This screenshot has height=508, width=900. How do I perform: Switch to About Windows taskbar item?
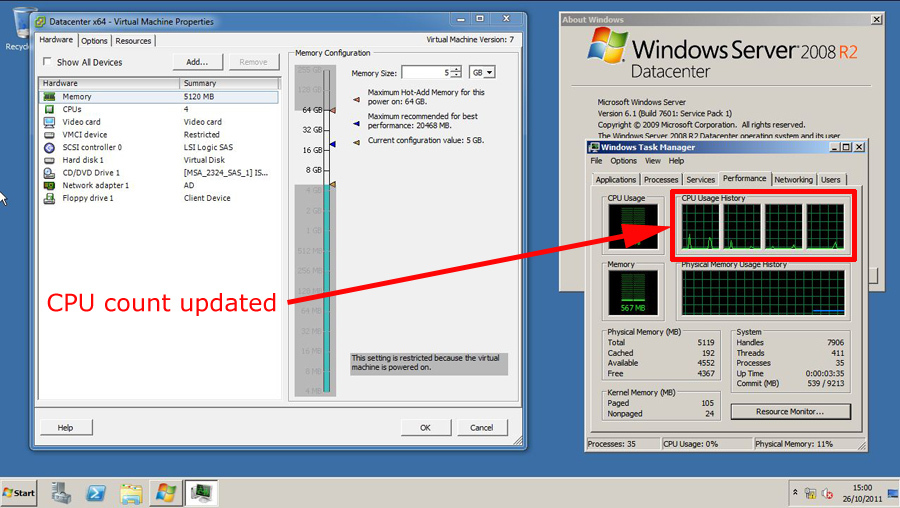point(166,493)
